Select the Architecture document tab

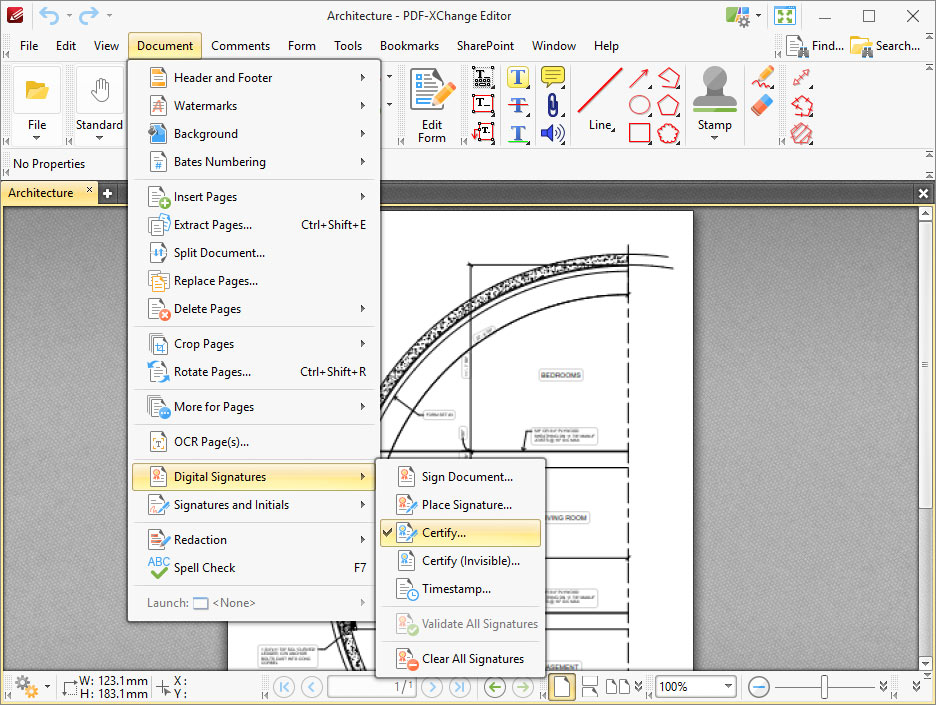click(x=50, y=193)
